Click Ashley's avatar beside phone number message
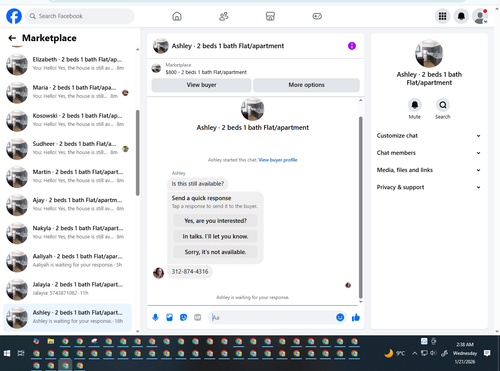The image size is (500, 371). click(158, 273)
